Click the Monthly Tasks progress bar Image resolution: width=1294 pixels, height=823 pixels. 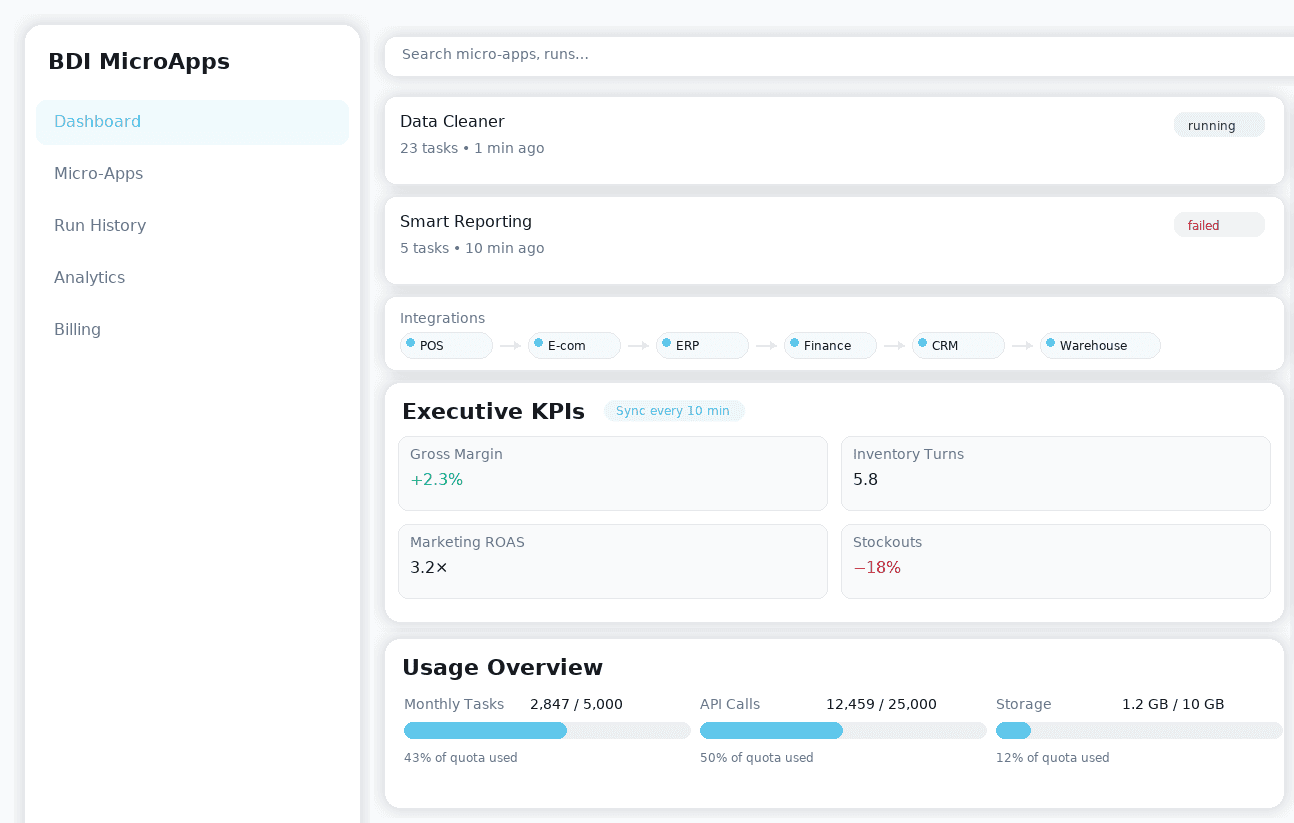point(547,731)
